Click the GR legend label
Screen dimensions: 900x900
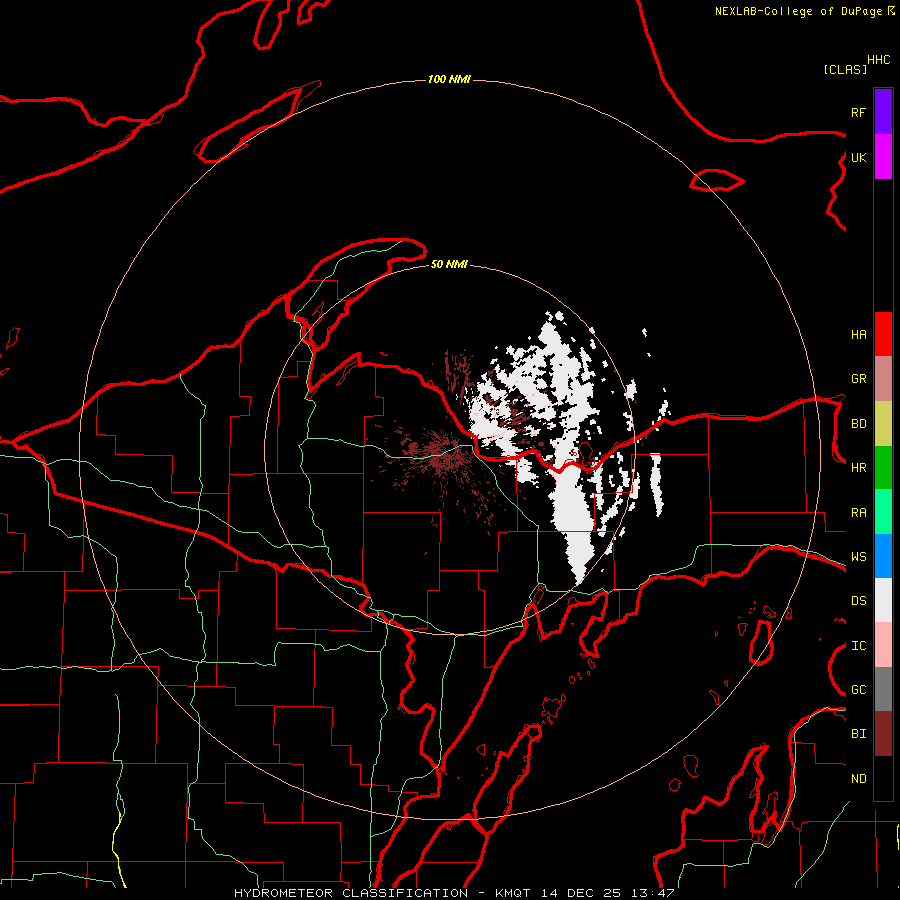pyautogui.click(x=858, y=379)
